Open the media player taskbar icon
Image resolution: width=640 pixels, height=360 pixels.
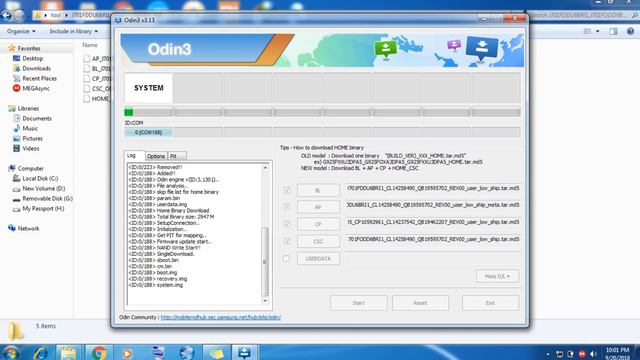coord(127,353)
